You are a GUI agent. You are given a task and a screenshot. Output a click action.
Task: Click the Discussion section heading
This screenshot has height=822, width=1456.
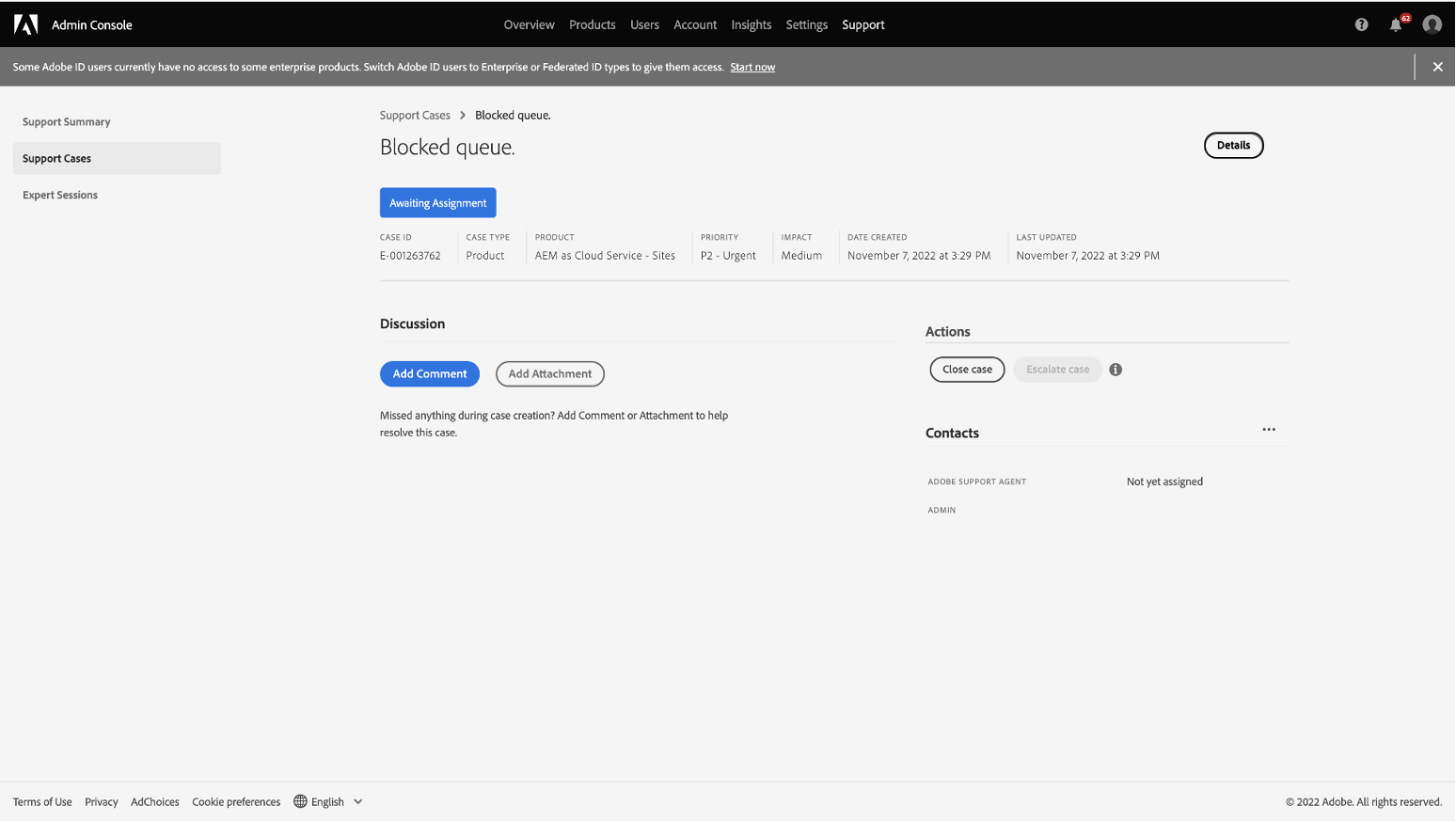click(413, 324)
